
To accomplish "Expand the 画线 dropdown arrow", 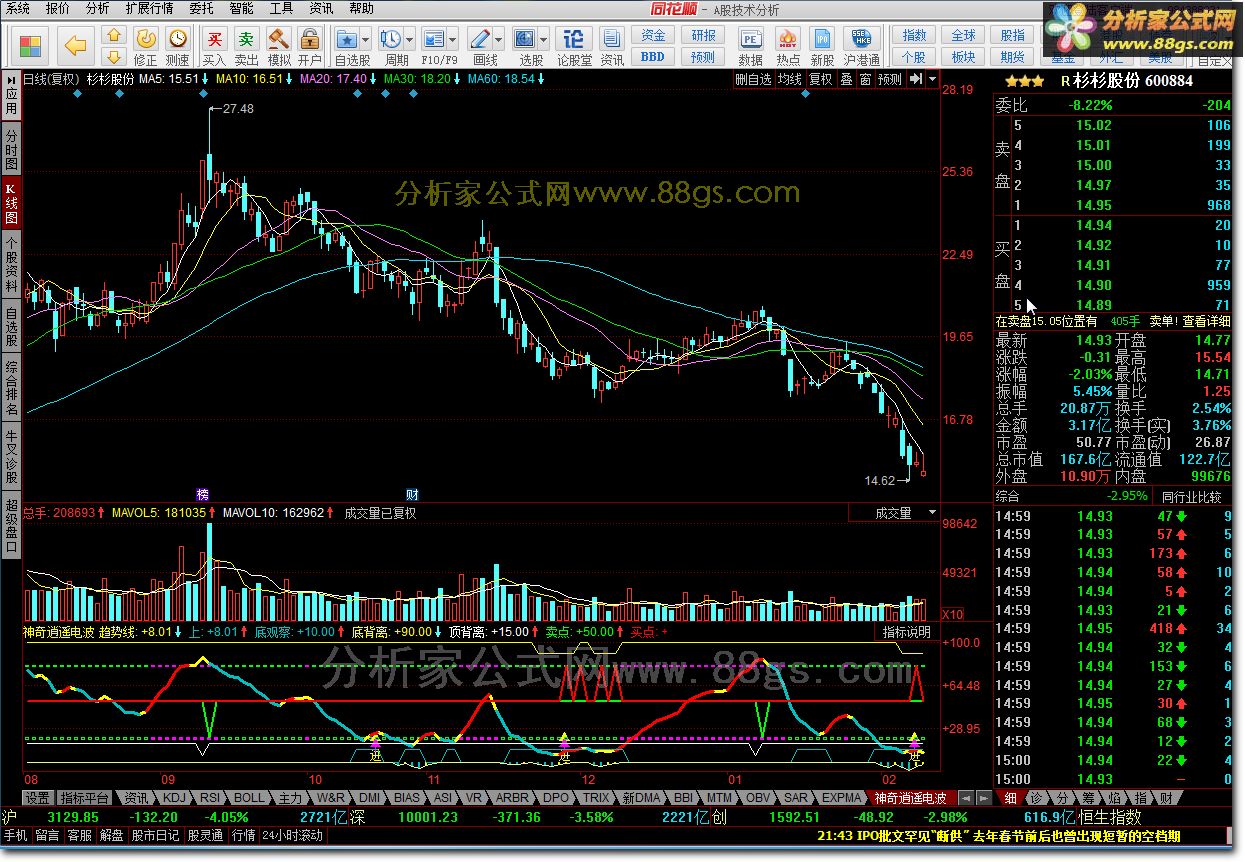I will point(501,40).
